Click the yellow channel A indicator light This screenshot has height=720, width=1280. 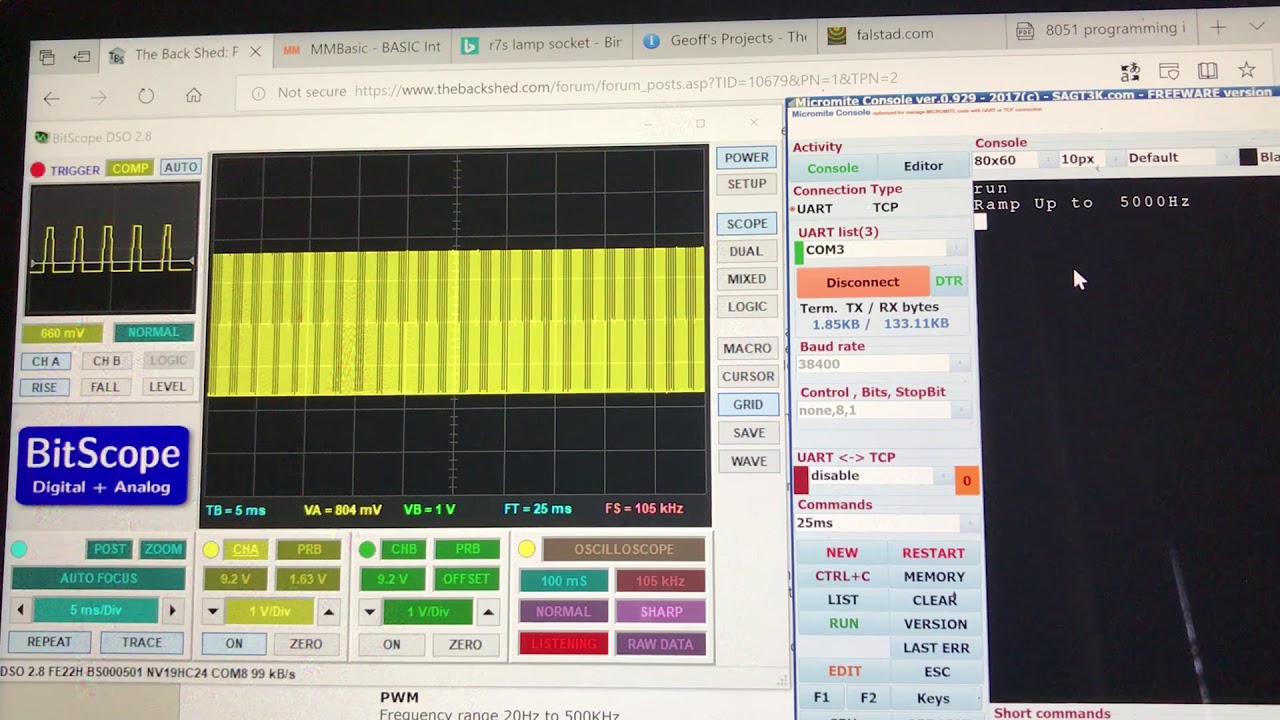click(x=210, y=550)
